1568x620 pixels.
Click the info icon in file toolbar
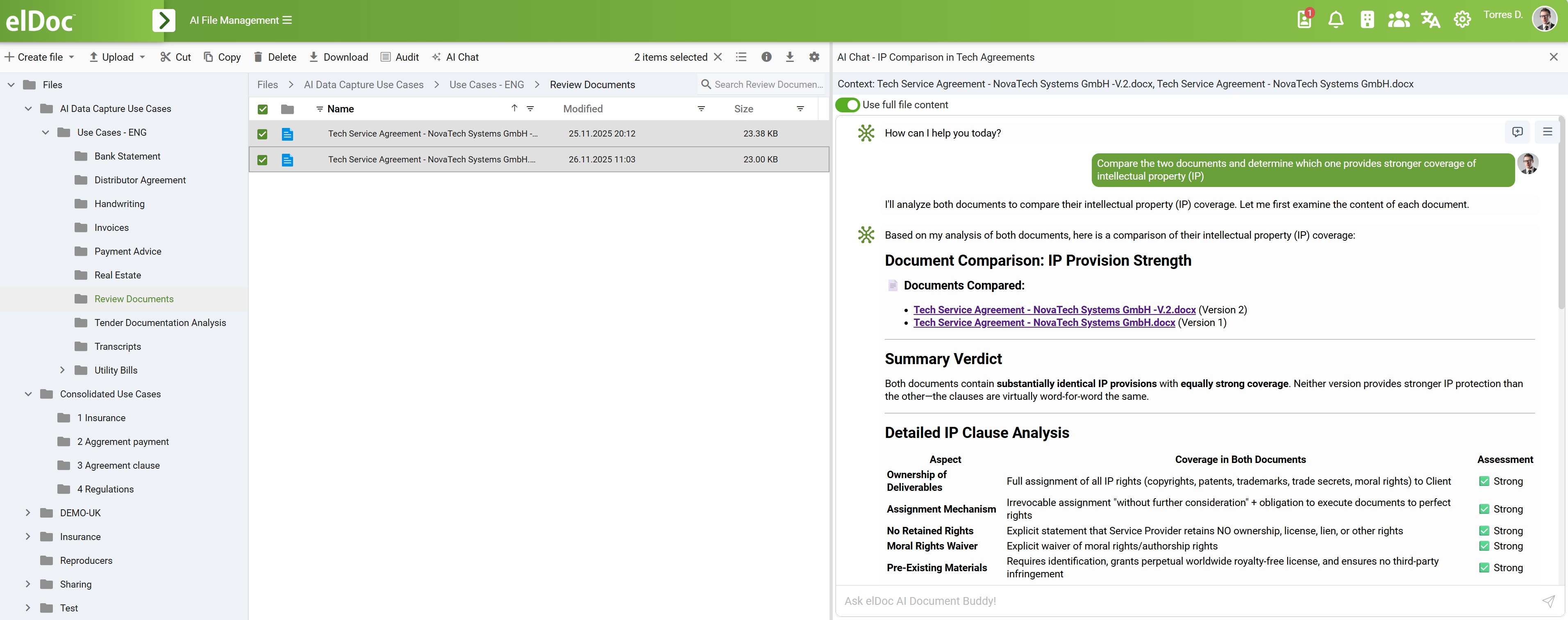[x=766, y=57]
